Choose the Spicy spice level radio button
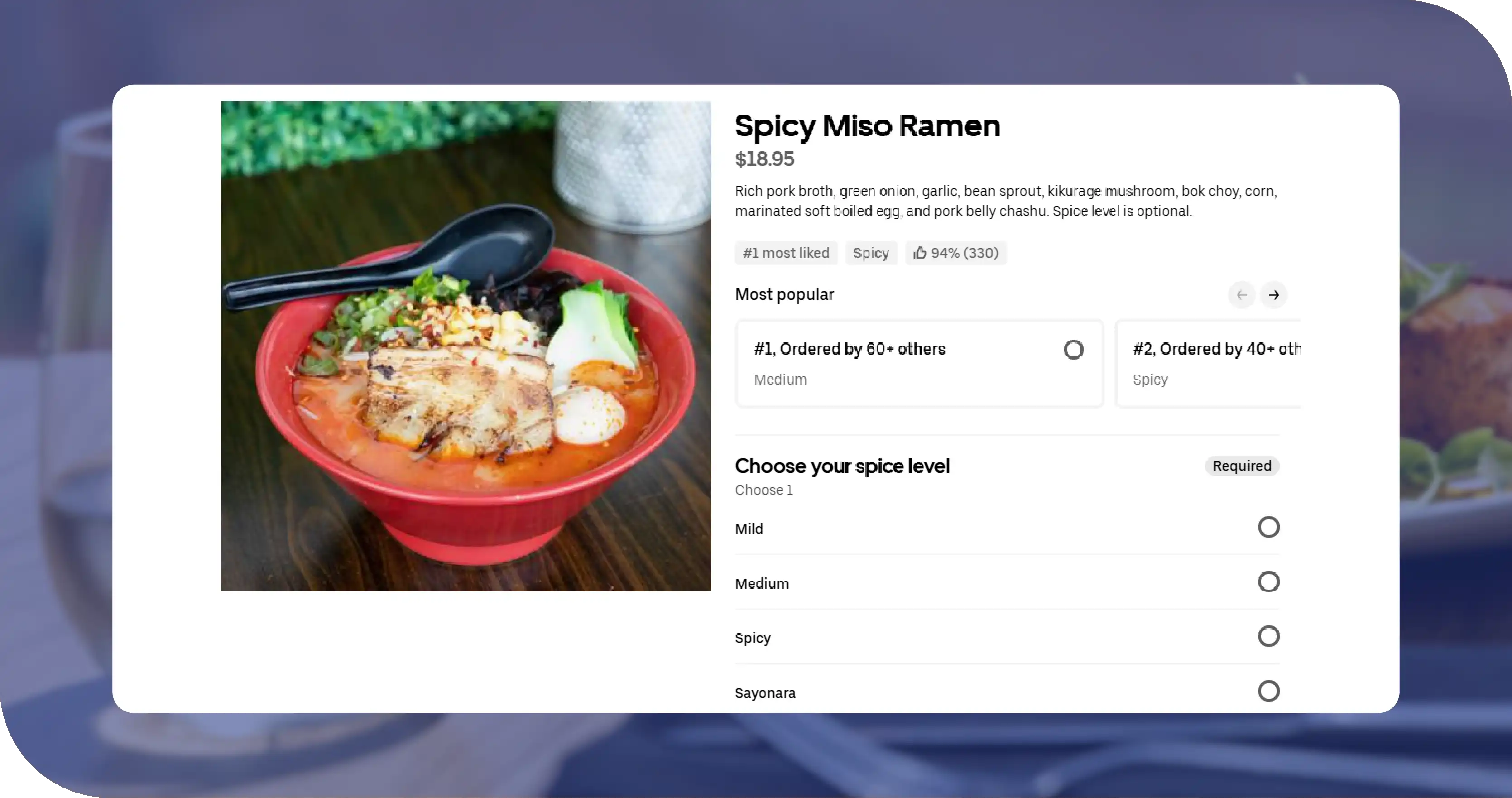Screen dimensions: 1512x798 click(x=1268, y=636)
